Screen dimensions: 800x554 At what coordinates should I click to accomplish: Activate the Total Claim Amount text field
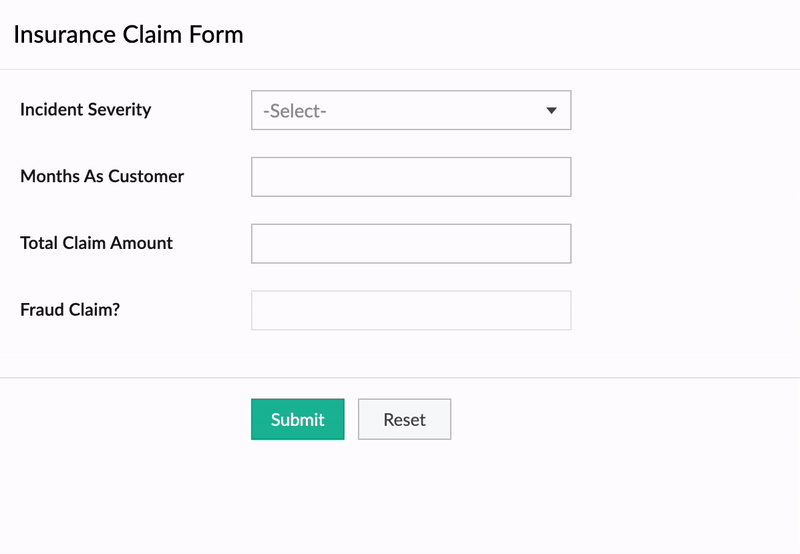[410, 244]
